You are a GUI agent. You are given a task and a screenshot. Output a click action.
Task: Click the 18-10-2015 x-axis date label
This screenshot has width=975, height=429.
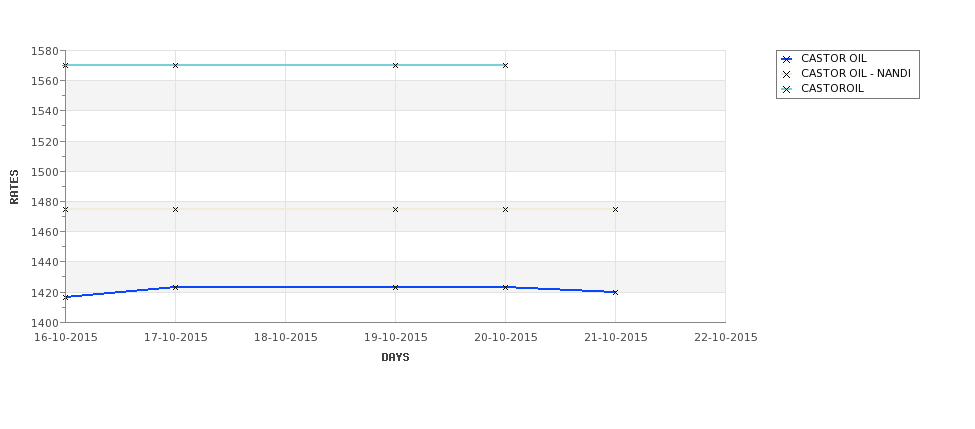tap(285, 338)
